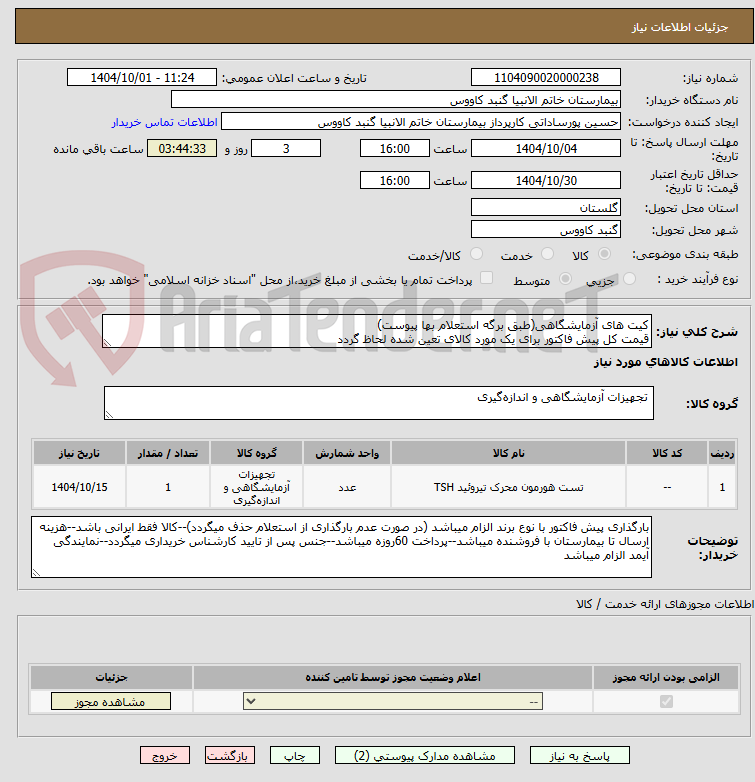Image resolution: width=755 pixels, height=782 pixels.
Task: Click the کد کالا column header
Action: pyautogui.click(x=667, y=453)
